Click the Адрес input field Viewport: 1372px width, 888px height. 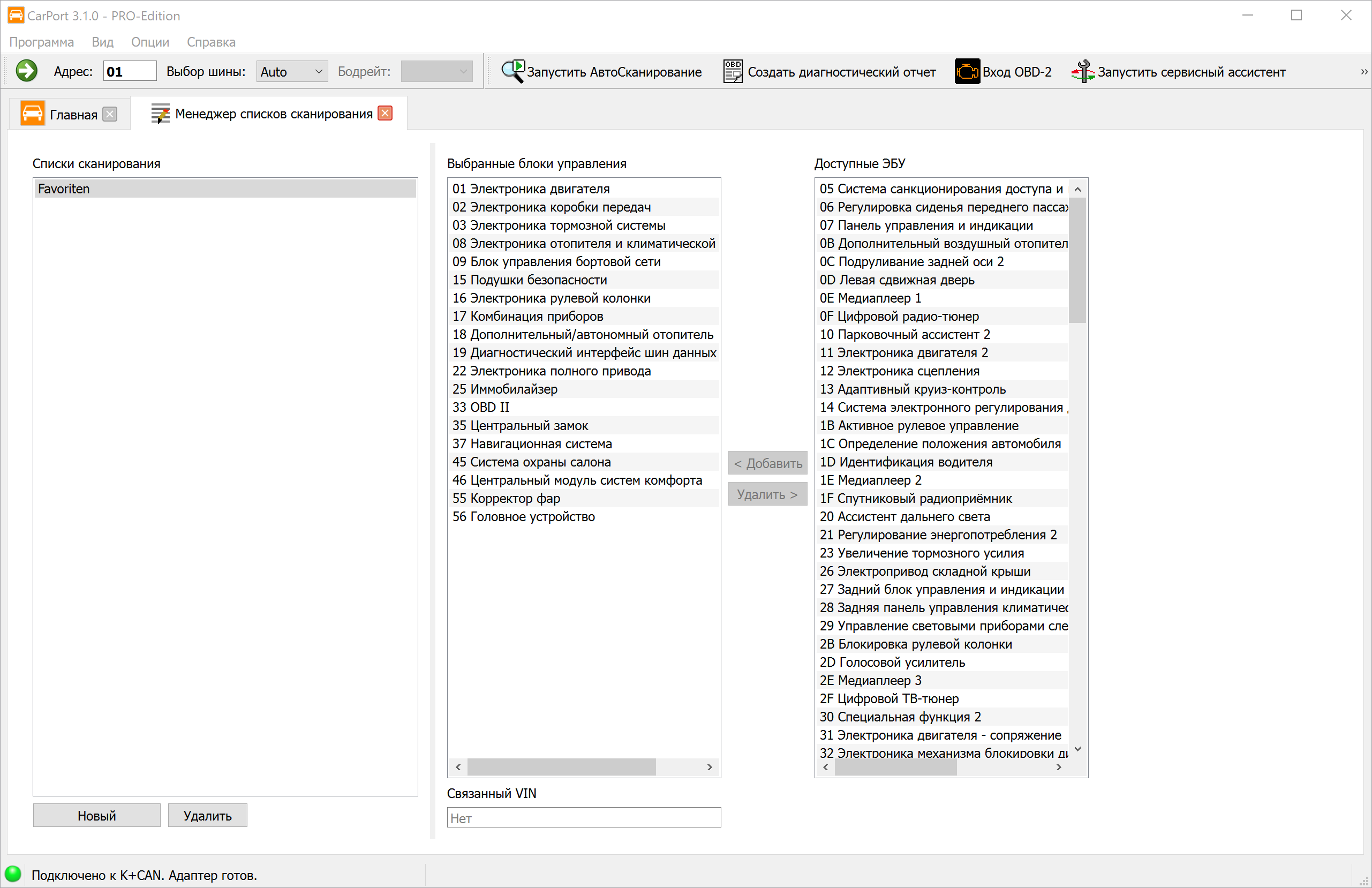click(130, 72)
